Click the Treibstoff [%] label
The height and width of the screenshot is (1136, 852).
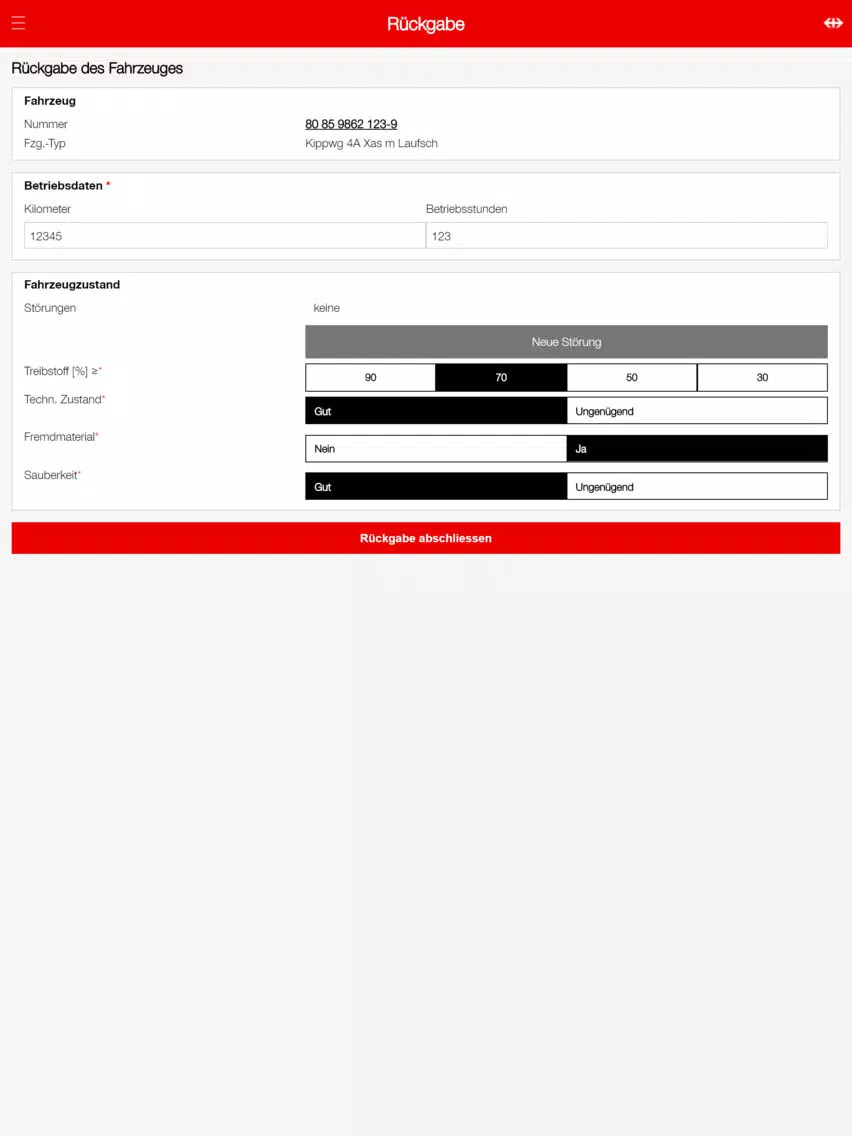click(62, 371)
